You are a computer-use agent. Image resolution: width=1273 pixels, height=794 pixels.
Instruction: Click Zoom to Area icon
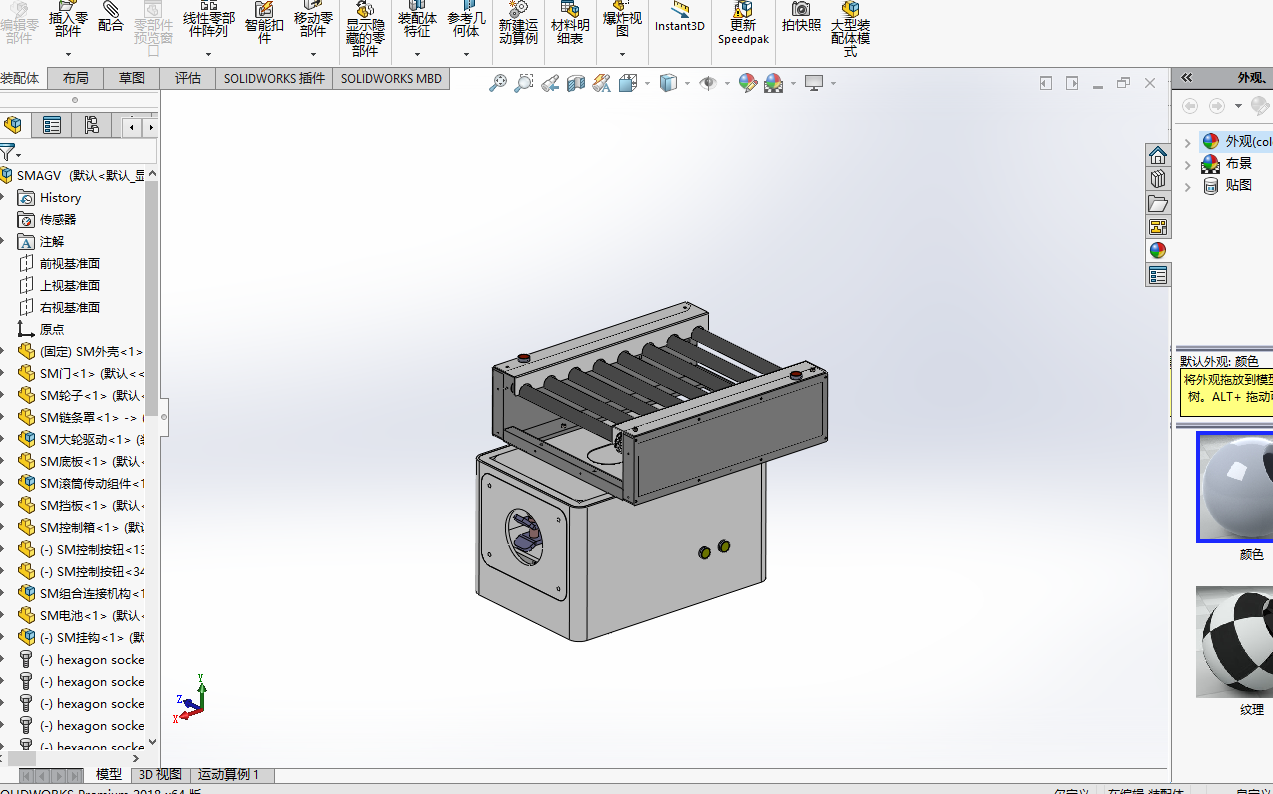point(523,84)
